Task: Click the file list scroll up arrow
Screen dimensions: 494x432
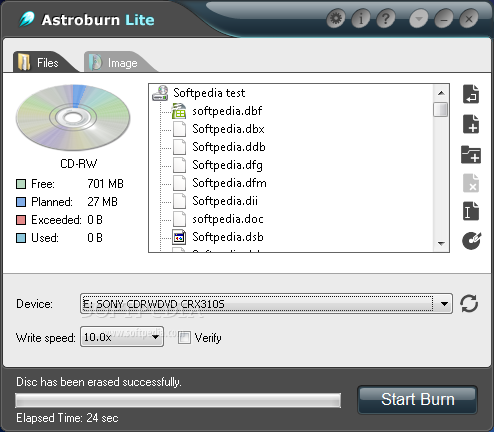Action: [441, 93]
